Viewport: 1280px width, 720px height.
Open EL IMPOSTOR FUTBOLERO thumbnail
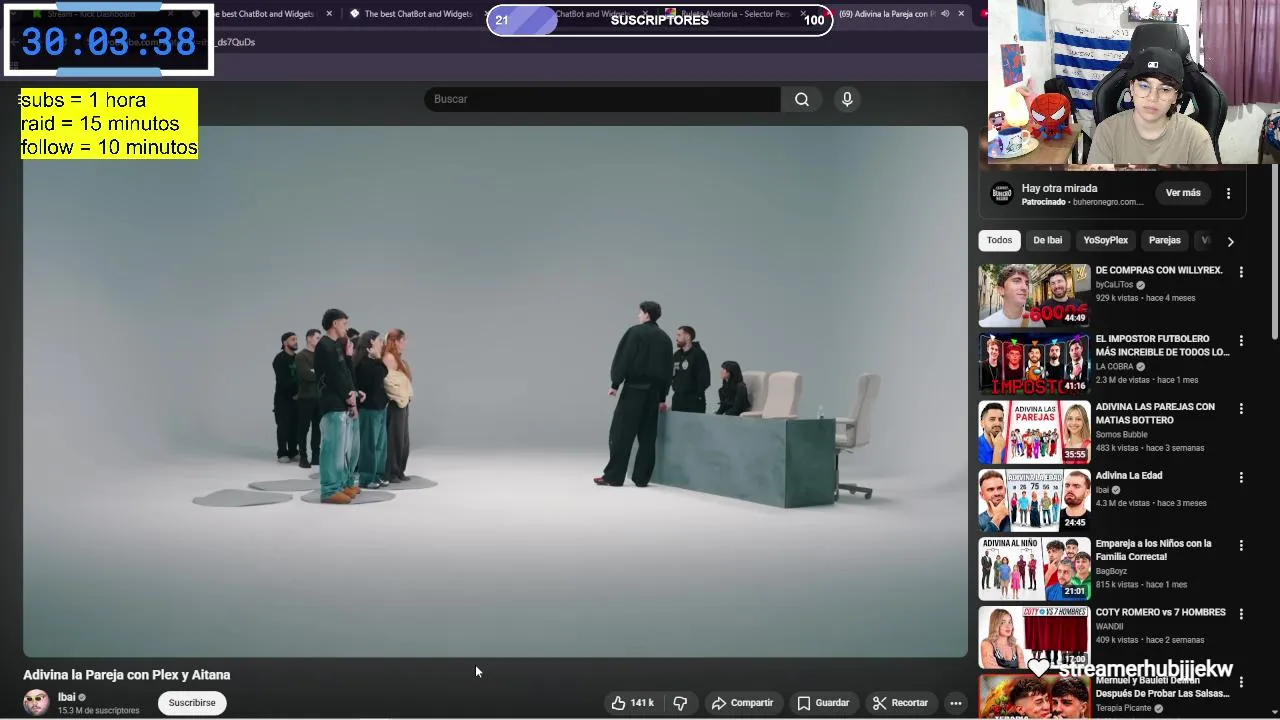(x=1034, y=363)
